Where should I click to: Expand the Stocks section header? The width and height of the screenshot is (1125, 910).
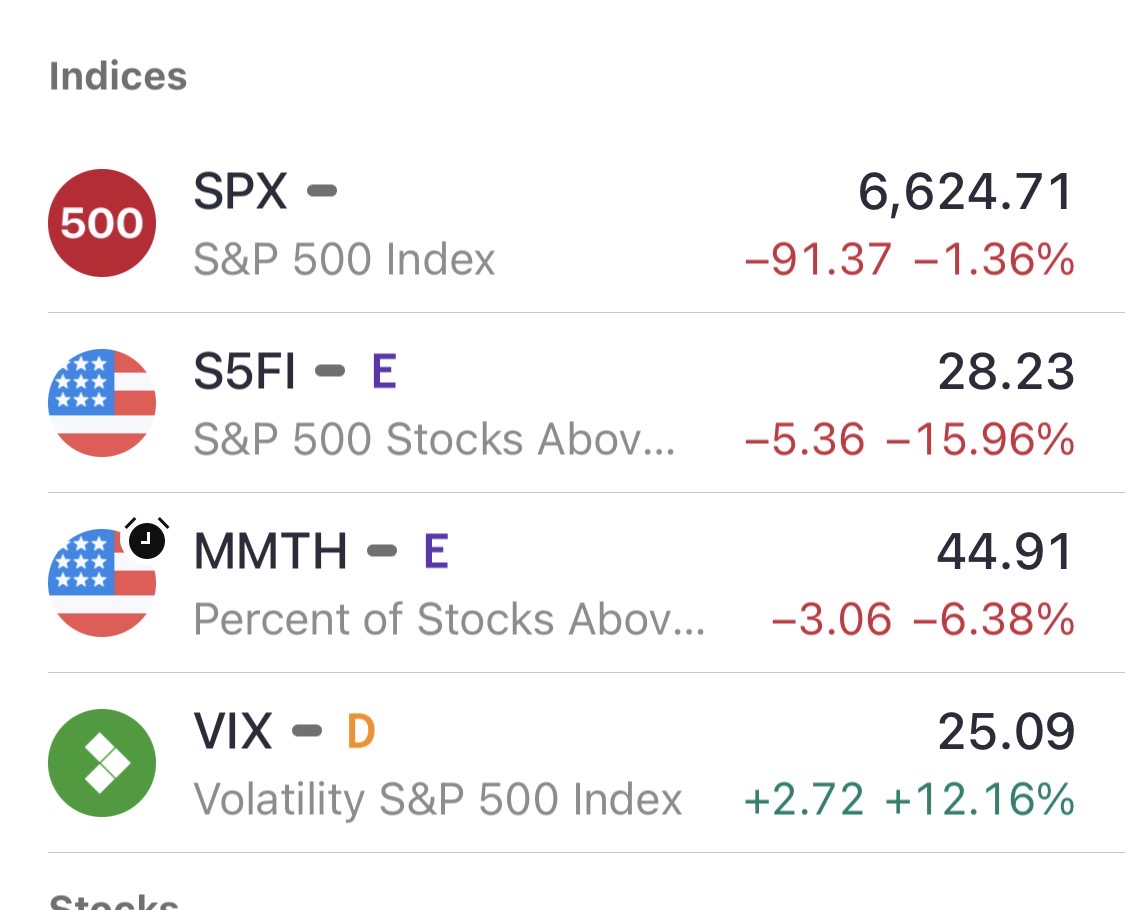point(114,900)
